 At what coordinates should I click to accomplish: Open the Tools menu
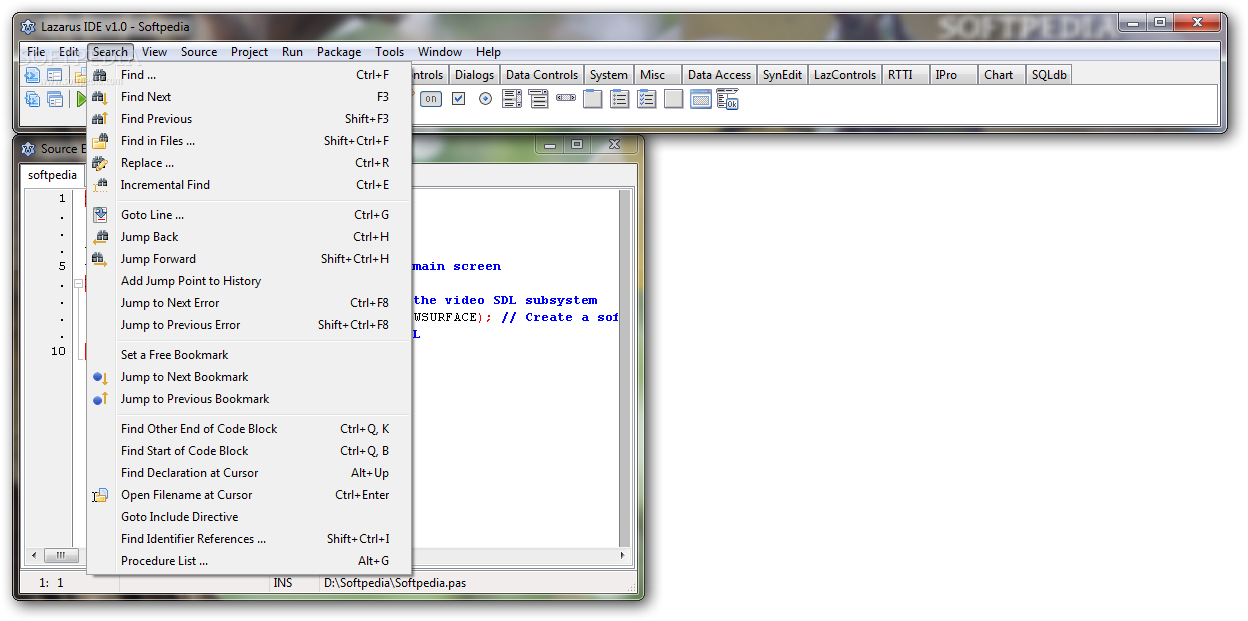[390, 52]
